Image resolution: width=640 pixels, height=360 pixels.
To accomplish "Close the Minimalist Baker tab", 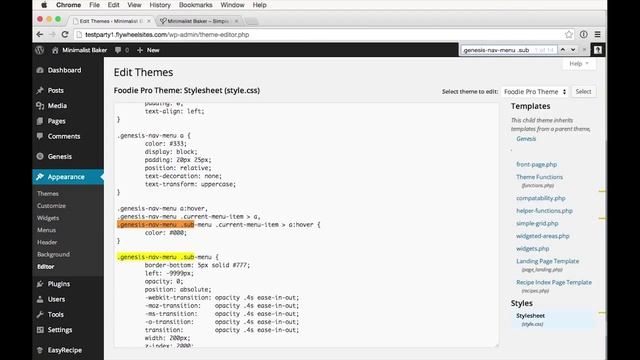I will [236, 21].
